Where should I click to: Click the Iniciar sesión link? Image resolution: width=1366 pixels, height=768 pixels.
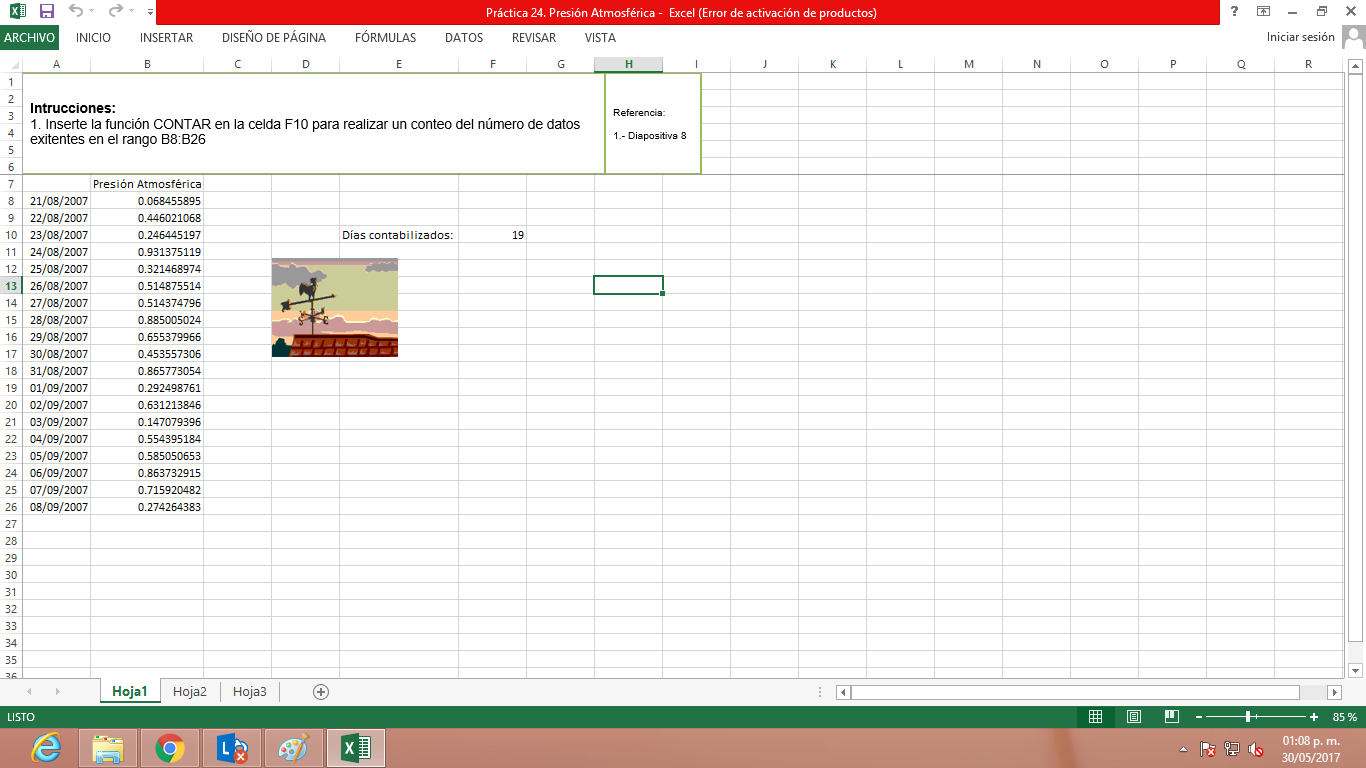coord(1300,37)
